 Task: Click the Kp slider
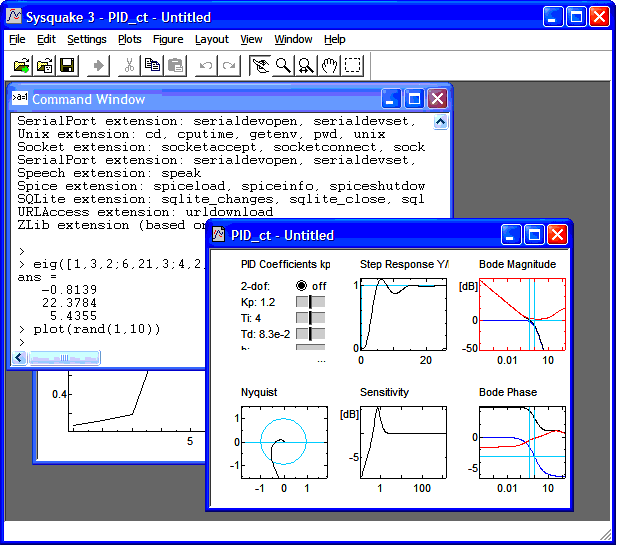click(x=310, y=302)
